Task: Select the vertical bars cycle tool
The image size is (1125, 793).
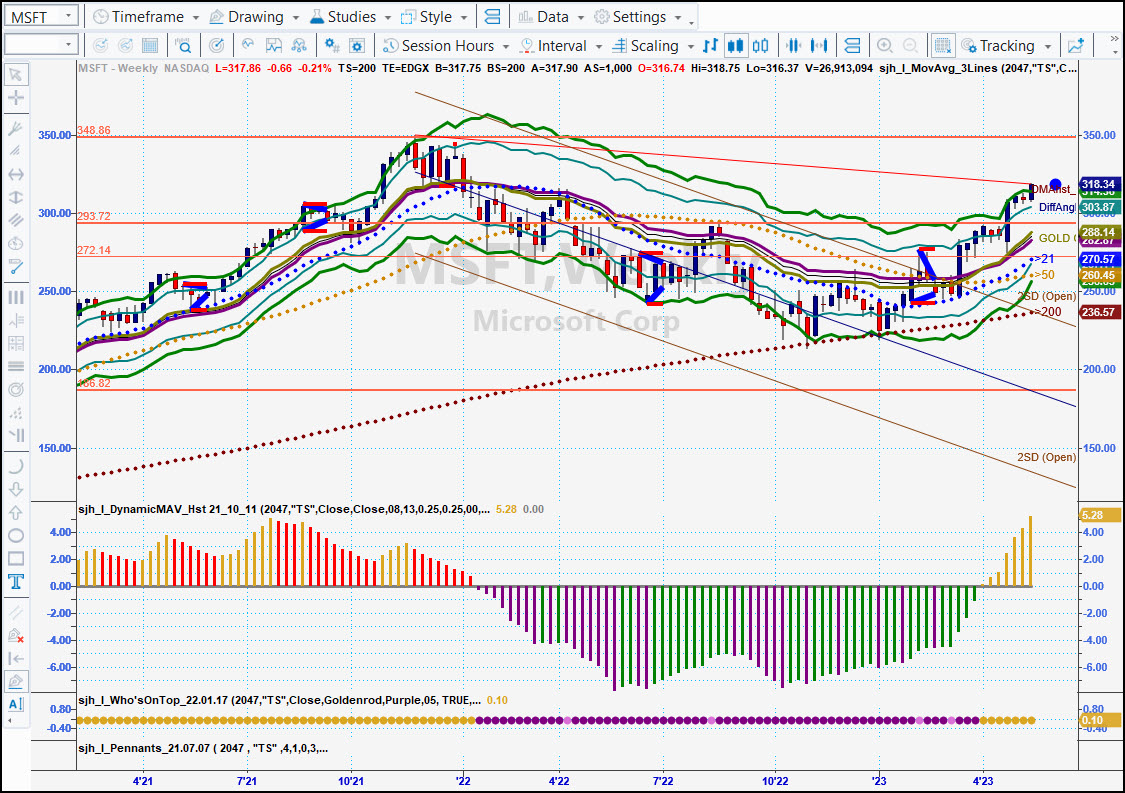Action: [16, 297]
